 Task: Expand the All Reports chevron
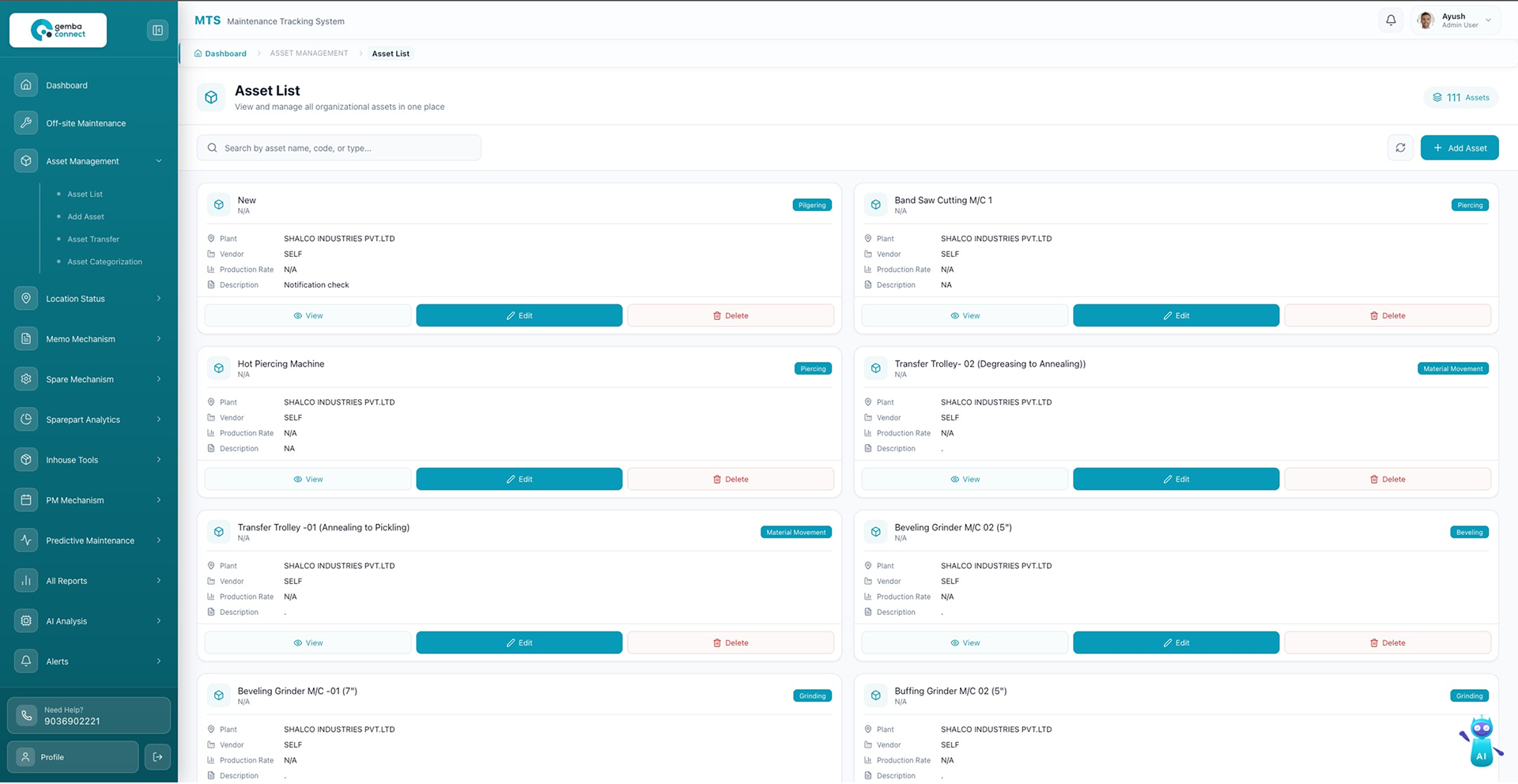159,581
